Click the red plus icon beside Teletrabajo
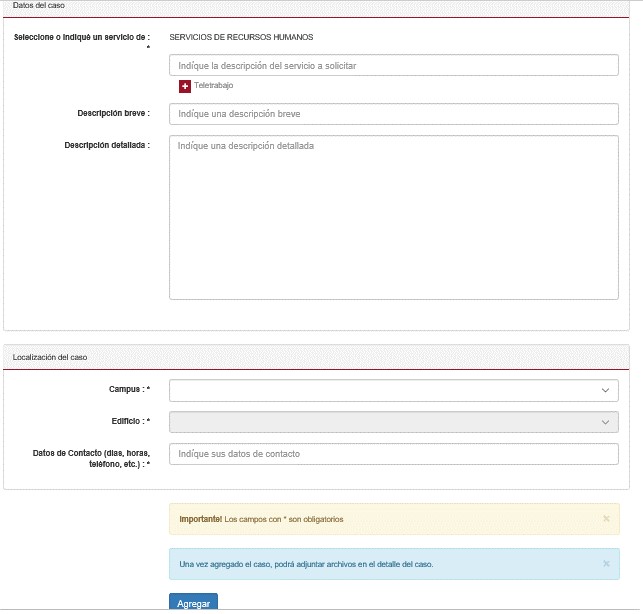The width and height of the screenshot is (643, 614). coord(185,86)
